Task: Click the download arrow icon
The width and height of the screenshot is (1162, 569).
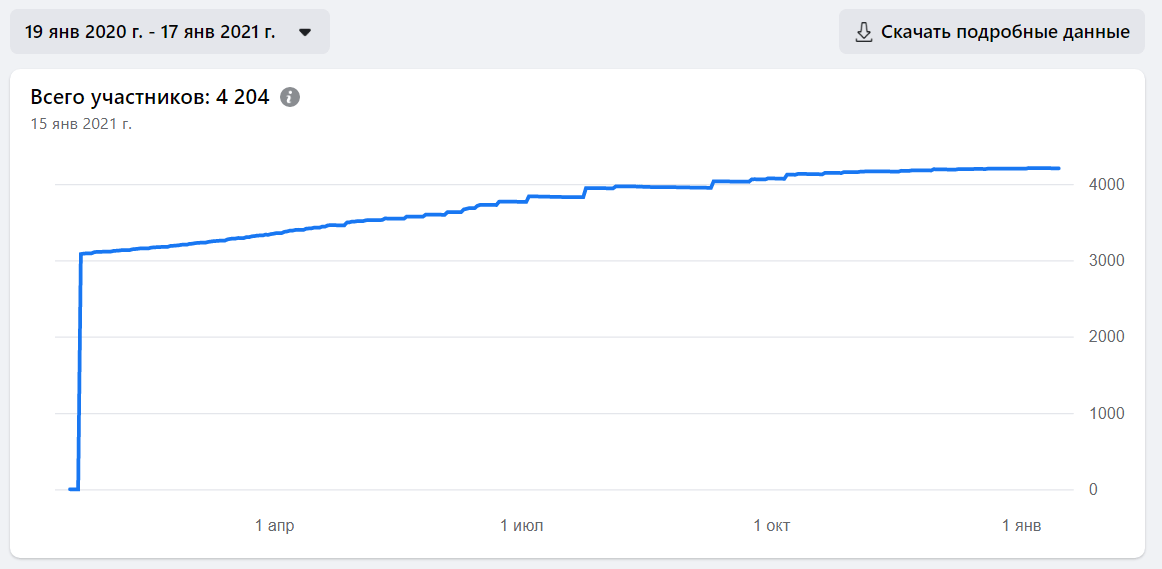Action: [x=864, y=32]
